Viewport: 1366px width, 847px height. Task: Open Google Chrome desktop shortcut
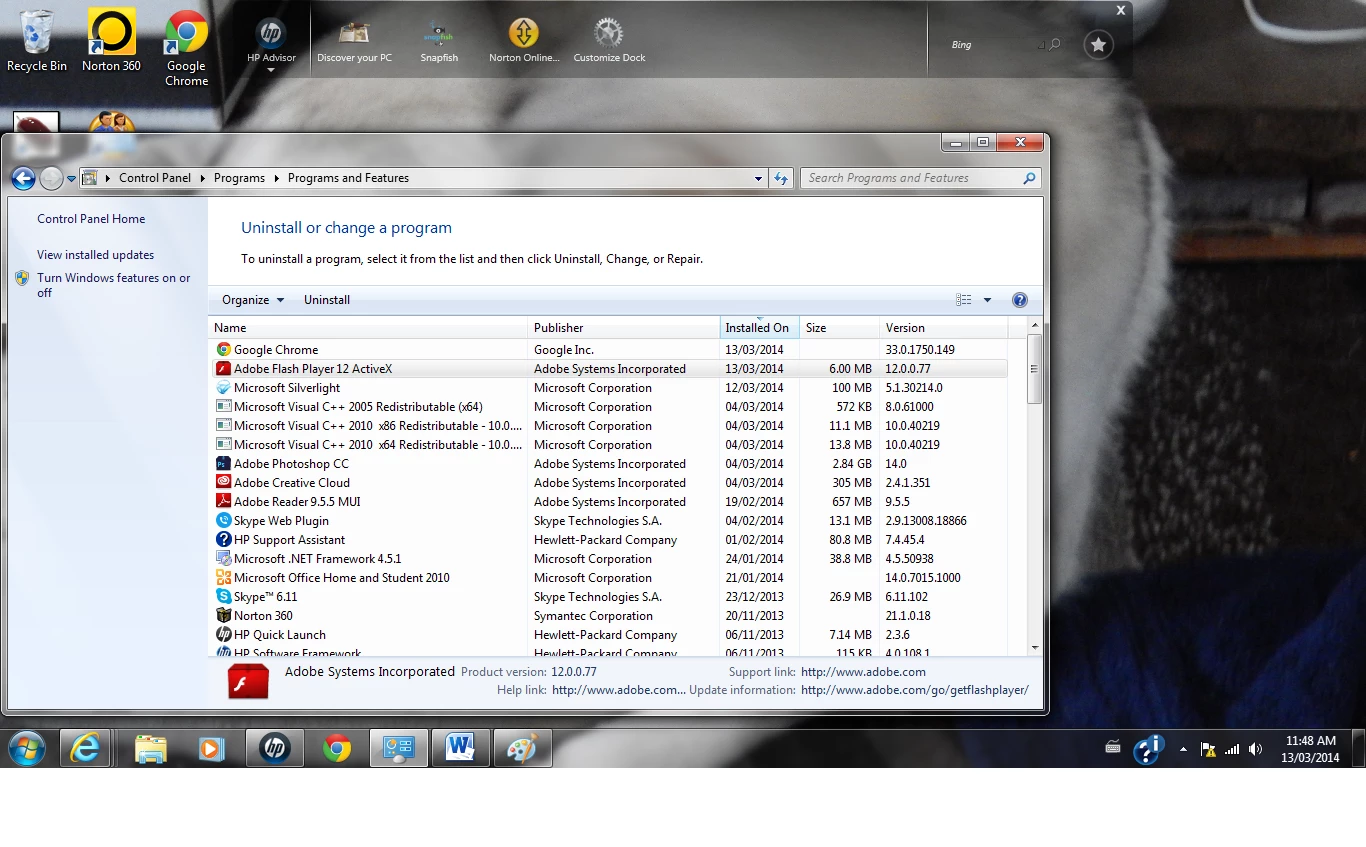(x=187, y=49)
